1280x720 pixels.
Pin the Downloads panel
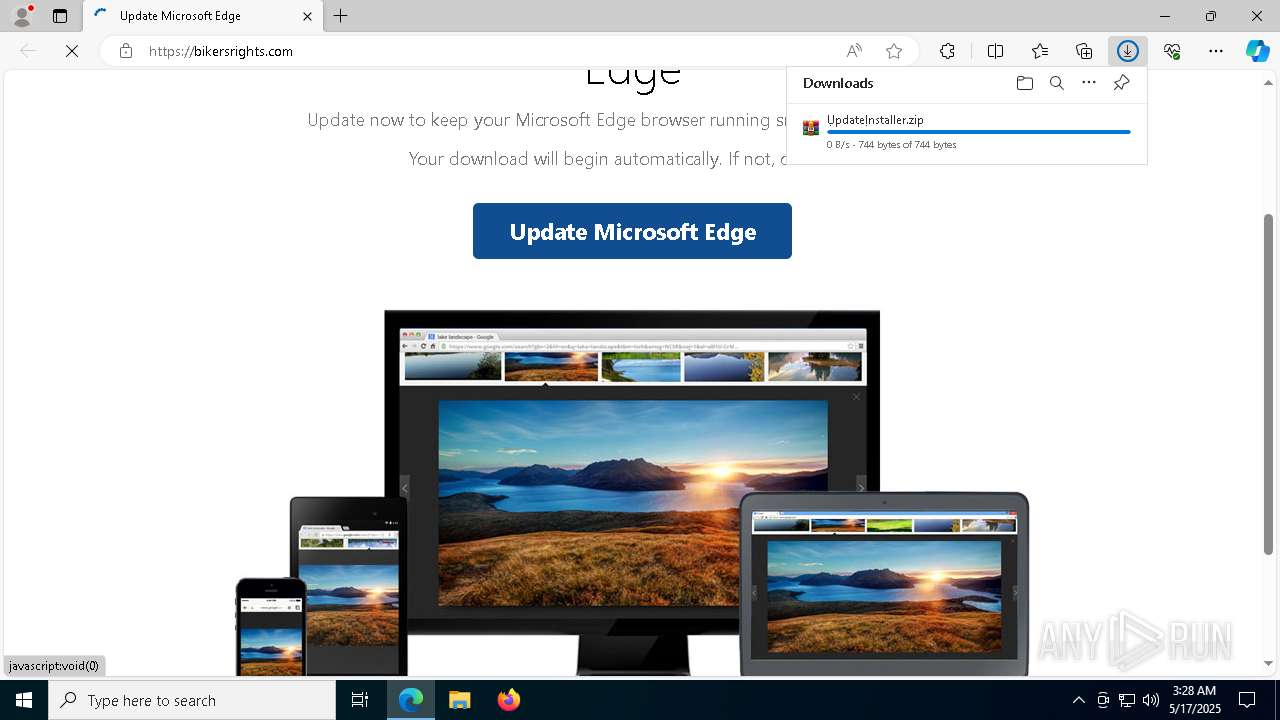pos(1121,83)
